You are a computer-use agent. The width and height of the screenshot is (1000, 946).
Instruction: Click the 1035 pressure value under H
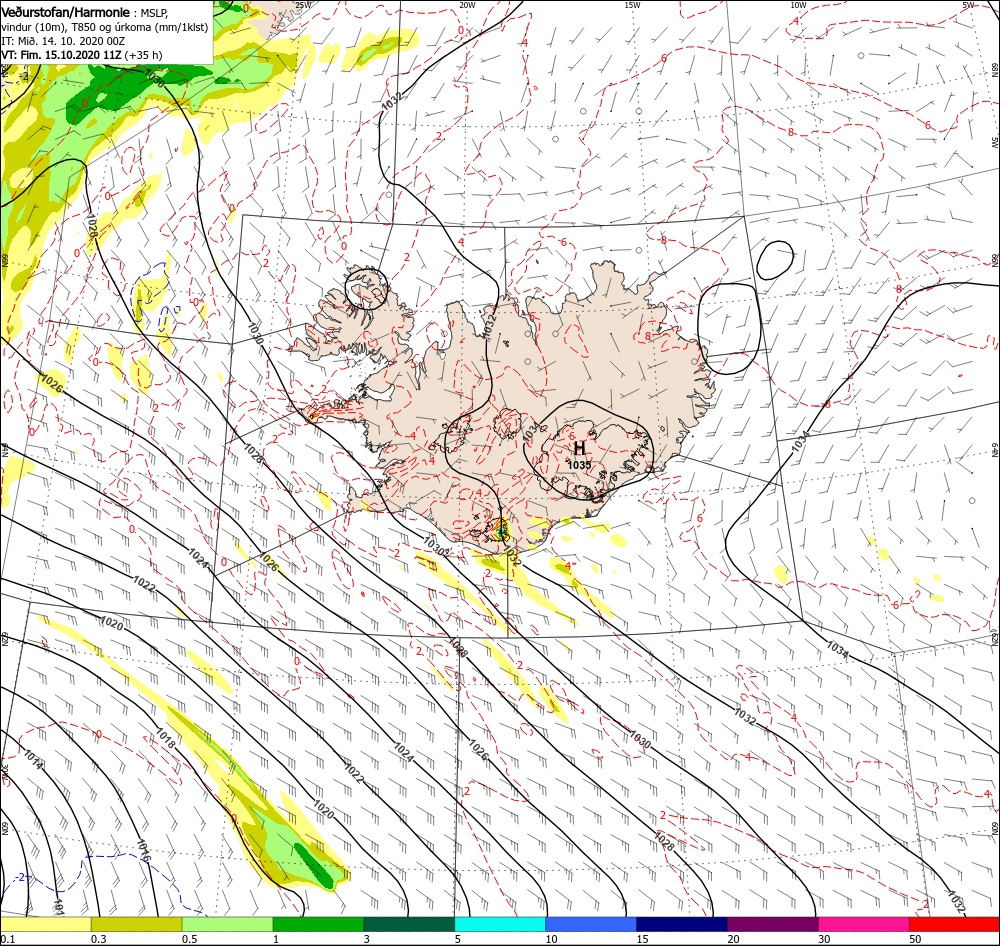(x=579, y=465)
